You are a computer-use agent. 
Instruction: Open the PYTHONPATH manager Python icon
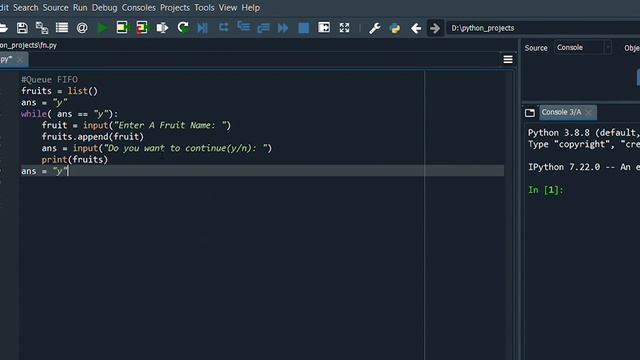coord(395,28)
